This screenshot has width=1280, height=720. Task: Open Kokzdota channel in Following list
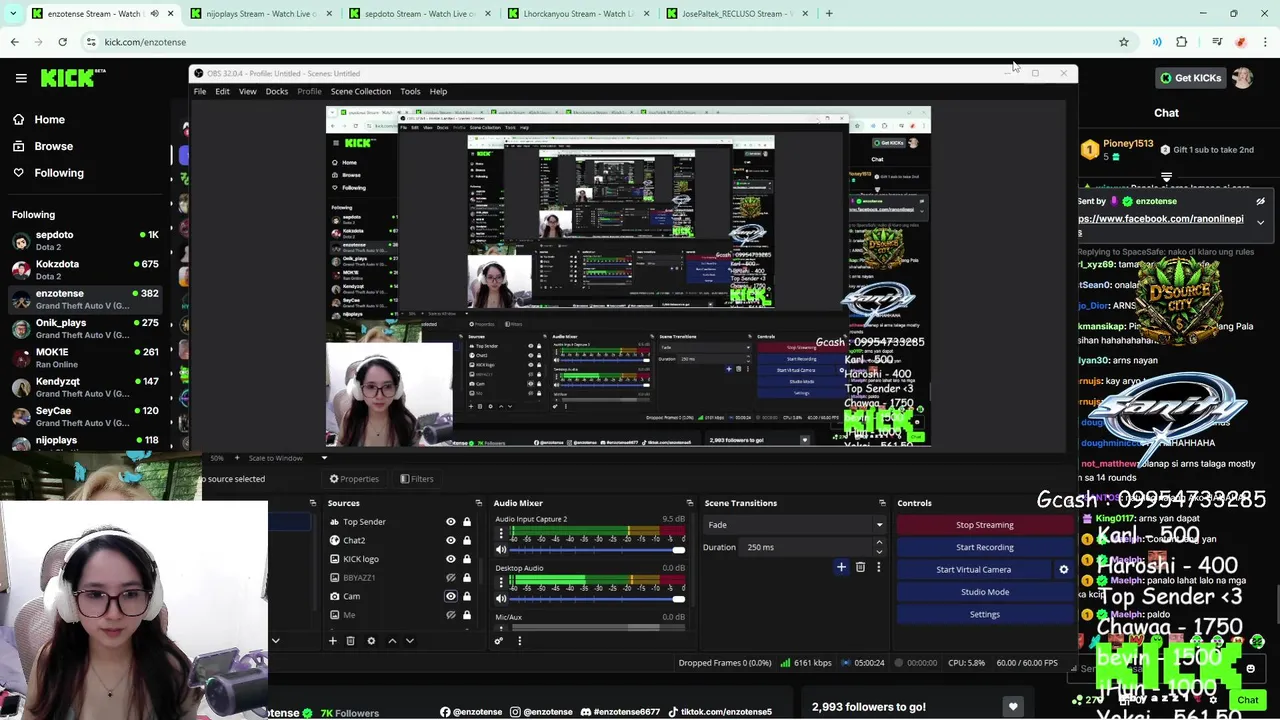pos(85,270)
